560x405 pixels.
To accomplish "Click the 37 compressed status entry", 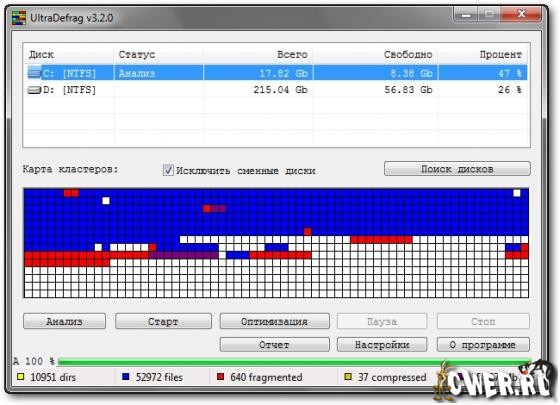I will click(392, 377).
